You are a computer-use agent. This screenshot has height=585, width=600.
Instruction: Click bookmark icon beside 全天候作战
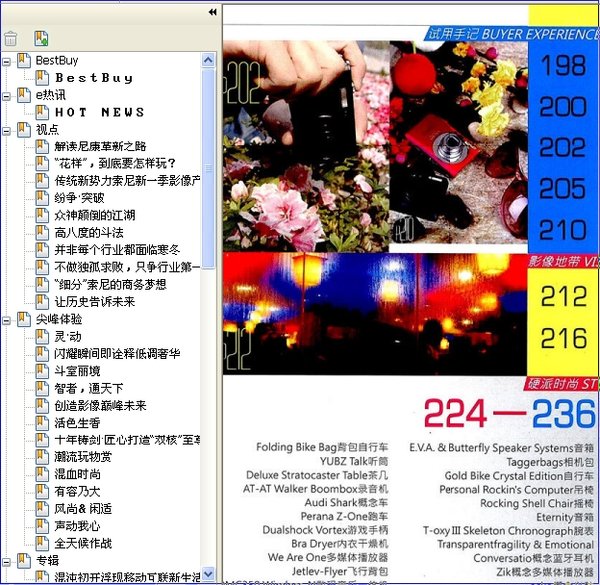point(42,544)
